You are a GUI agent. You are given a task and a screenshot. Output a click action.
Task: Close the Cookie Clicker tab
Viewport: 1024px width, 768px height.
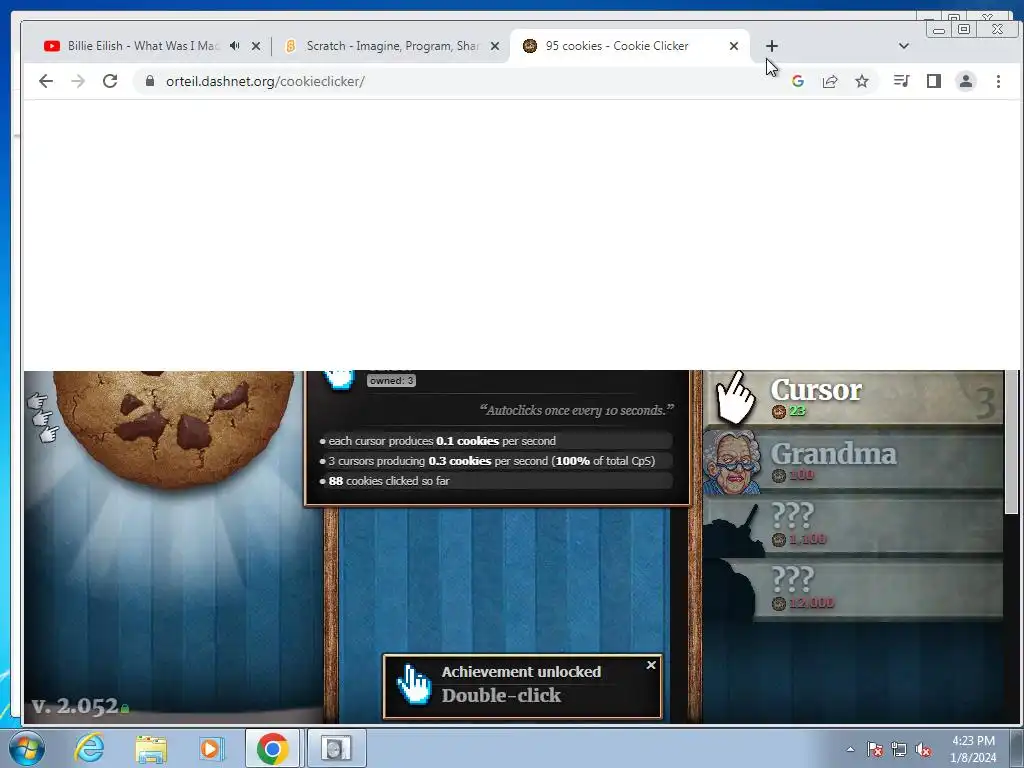click(733, 46)
